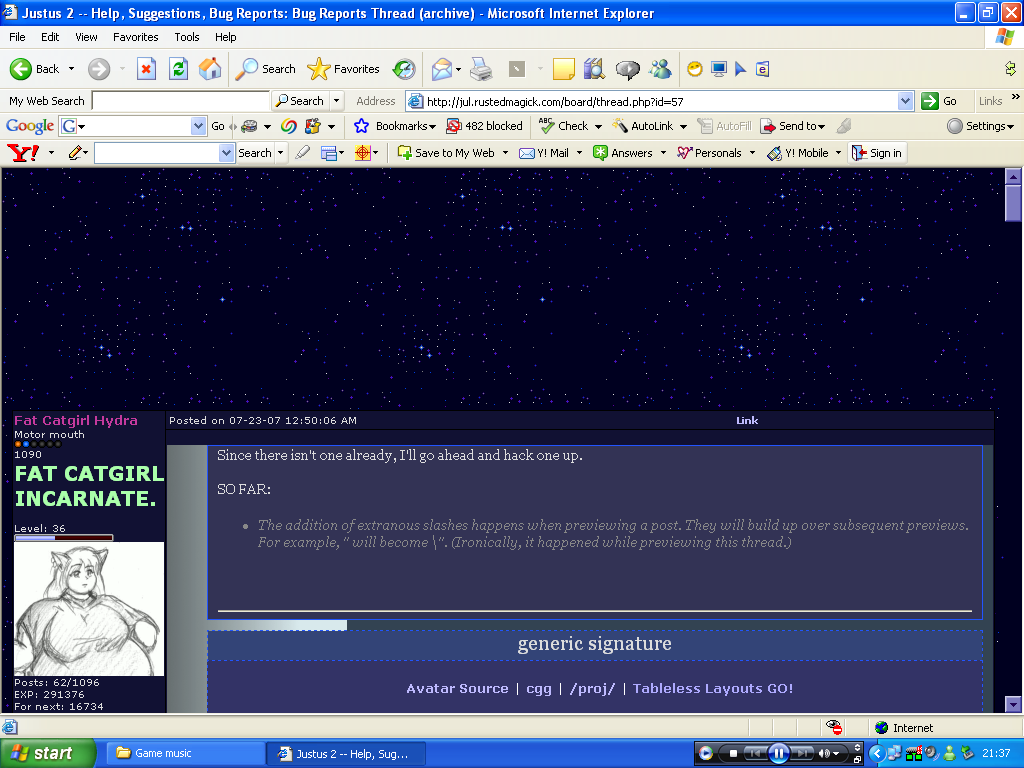Click the Stop loading button in toolbar

pos(147,69)
